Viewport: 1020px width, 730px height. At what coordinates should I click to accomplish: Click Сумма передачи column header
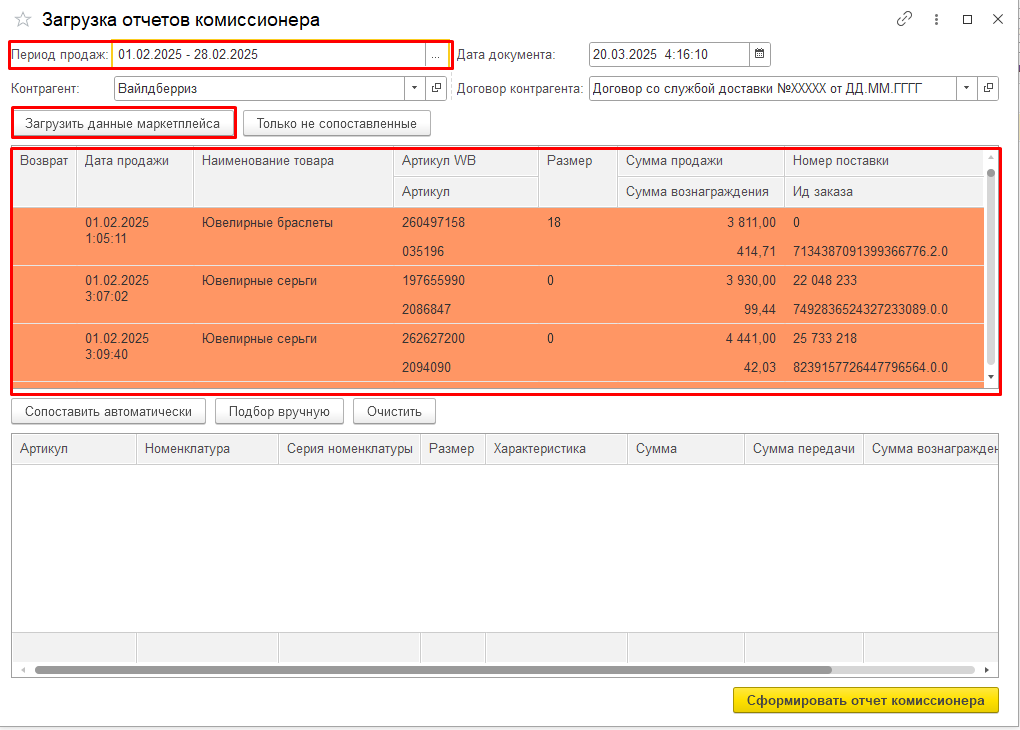tap(803, 448)
